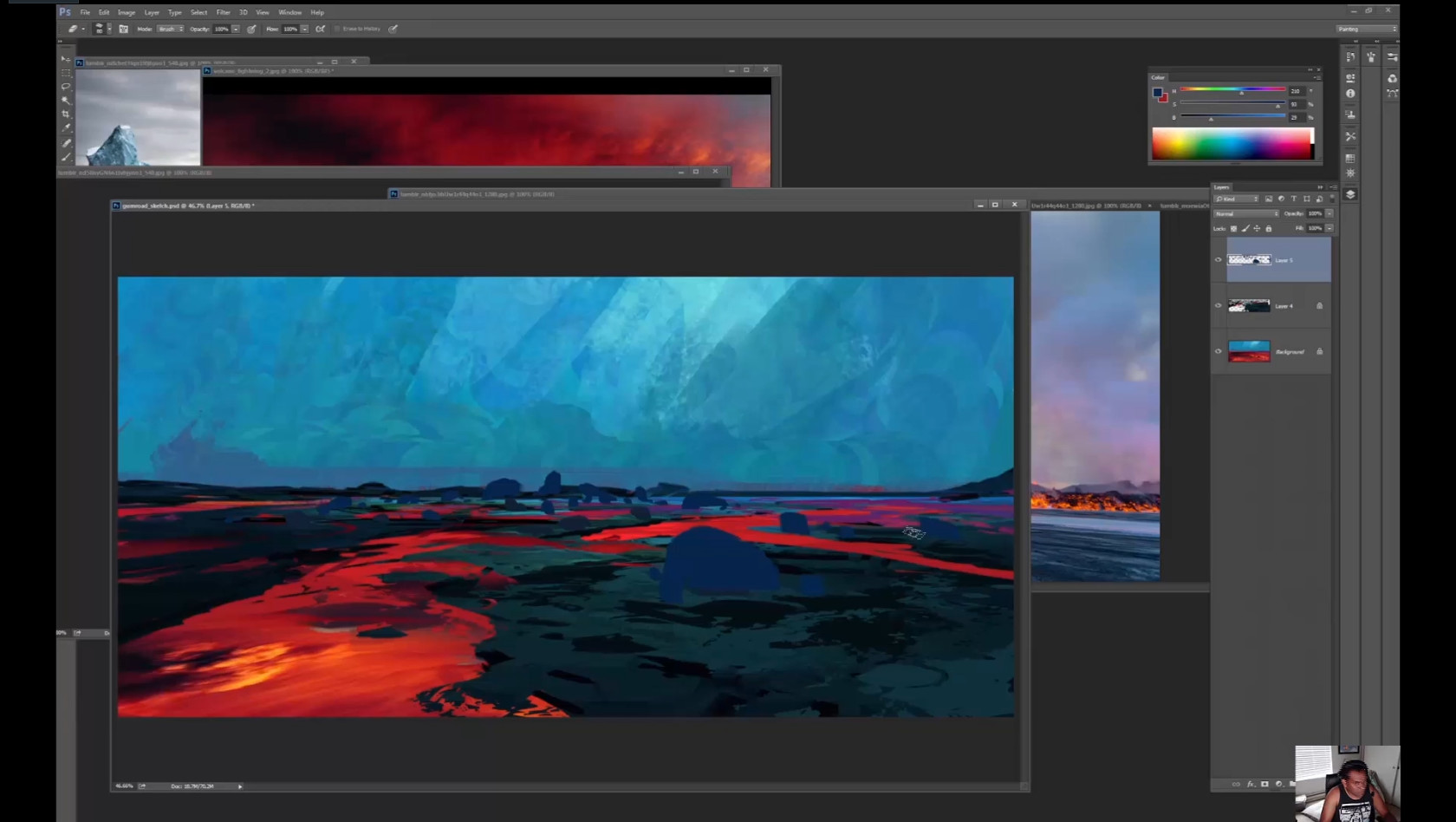Screen dimensions: 1456x822
Task: Hide the Background layer
Action: (1219, 351)
